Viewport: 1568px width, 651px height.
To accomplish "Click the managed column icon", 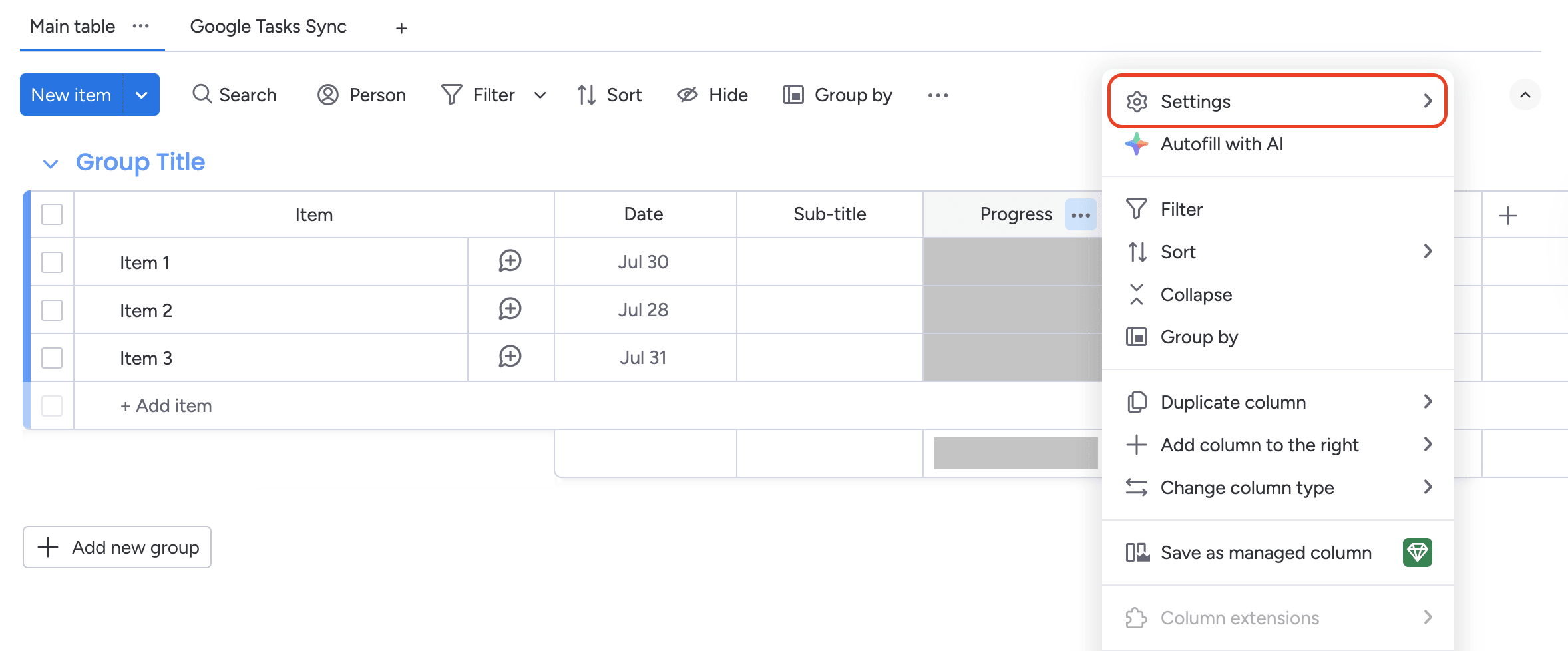I will tap(1137, 552).
